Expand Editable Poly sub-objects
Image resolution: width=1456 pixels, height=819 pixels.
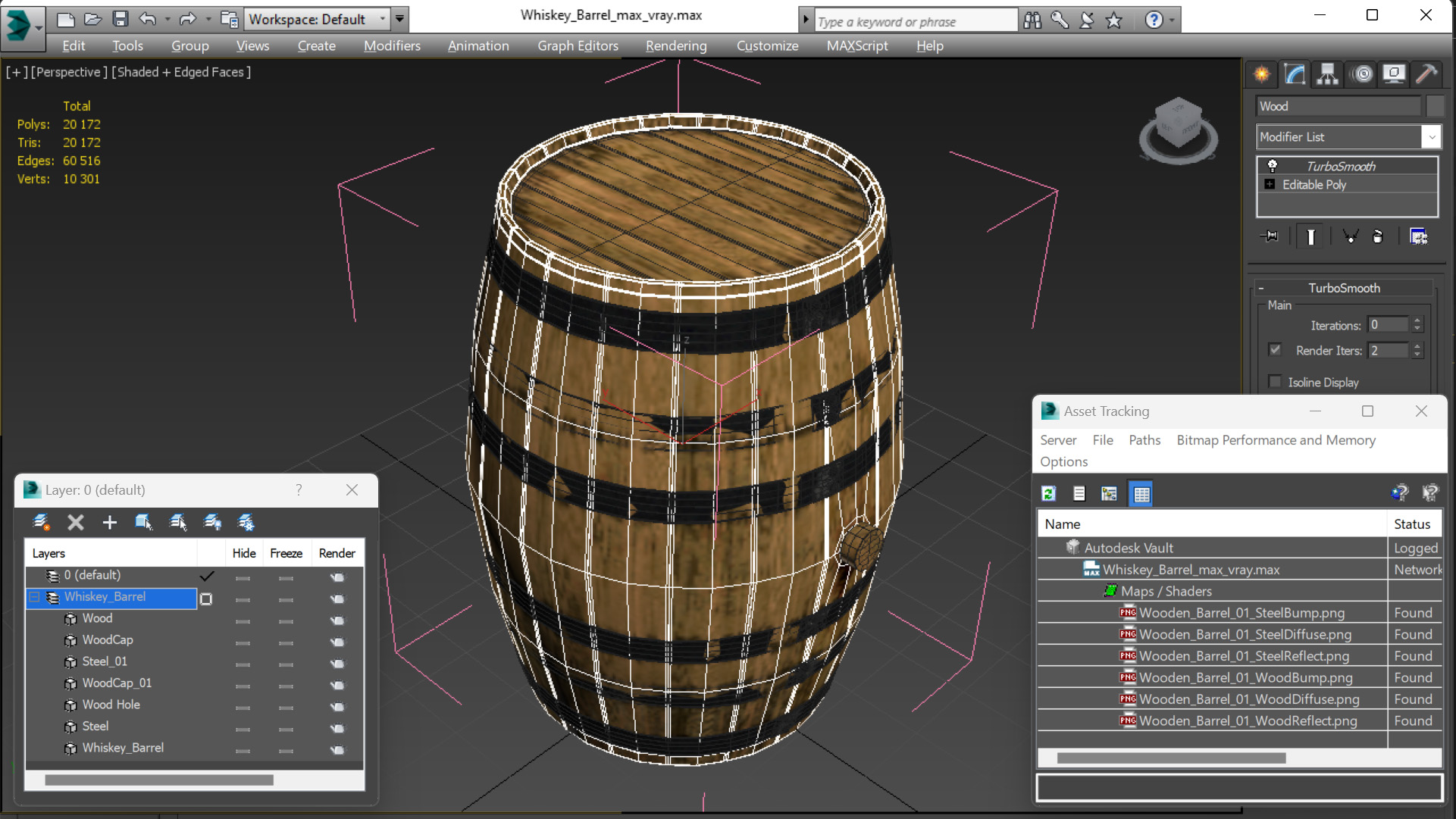[x=1270, y=184]
